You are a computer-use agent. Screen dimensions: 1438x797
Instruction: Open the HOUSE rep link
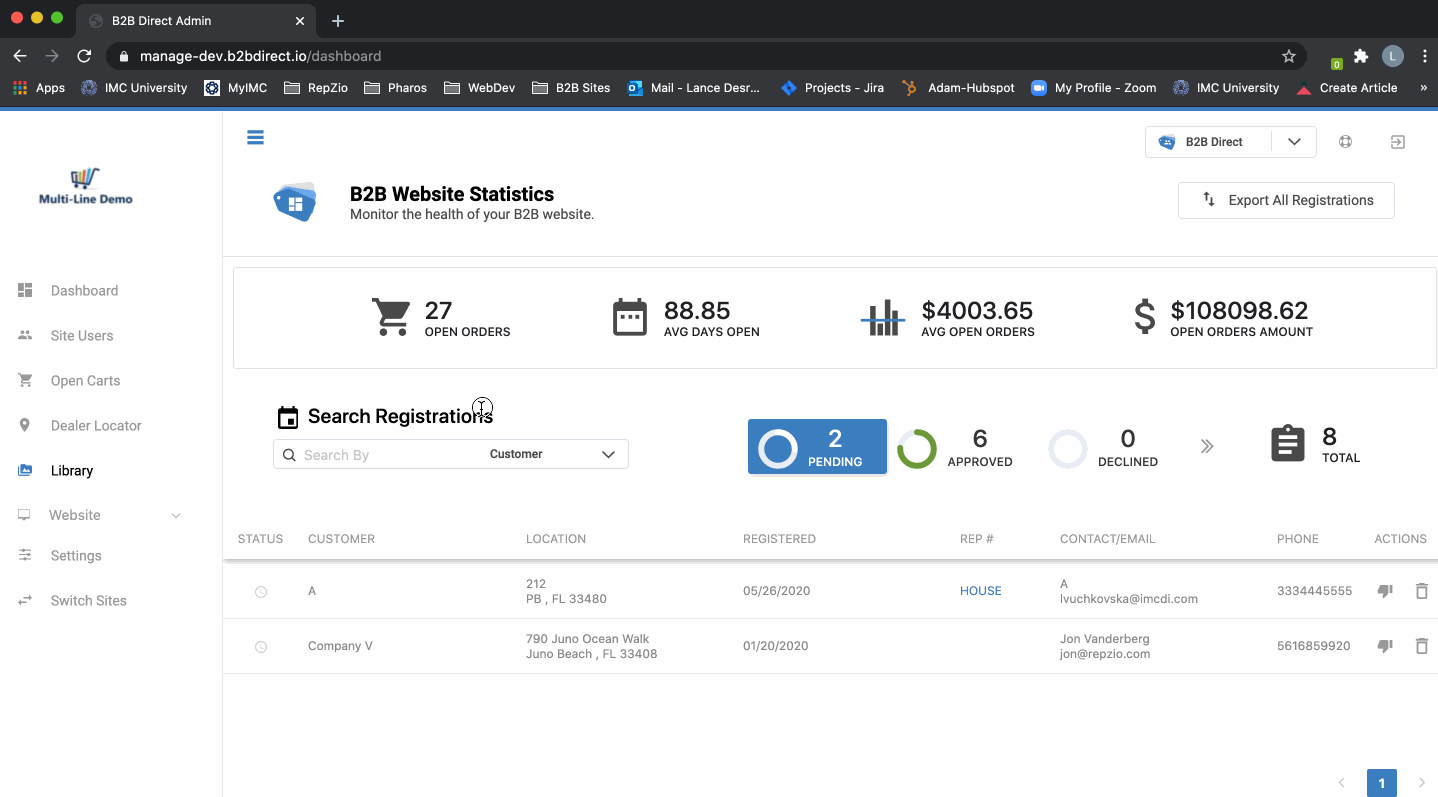[980, 591]
